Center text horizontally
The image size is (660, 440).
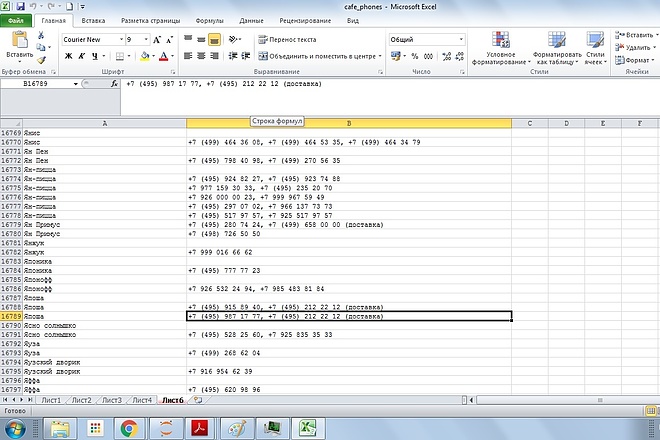201,56
